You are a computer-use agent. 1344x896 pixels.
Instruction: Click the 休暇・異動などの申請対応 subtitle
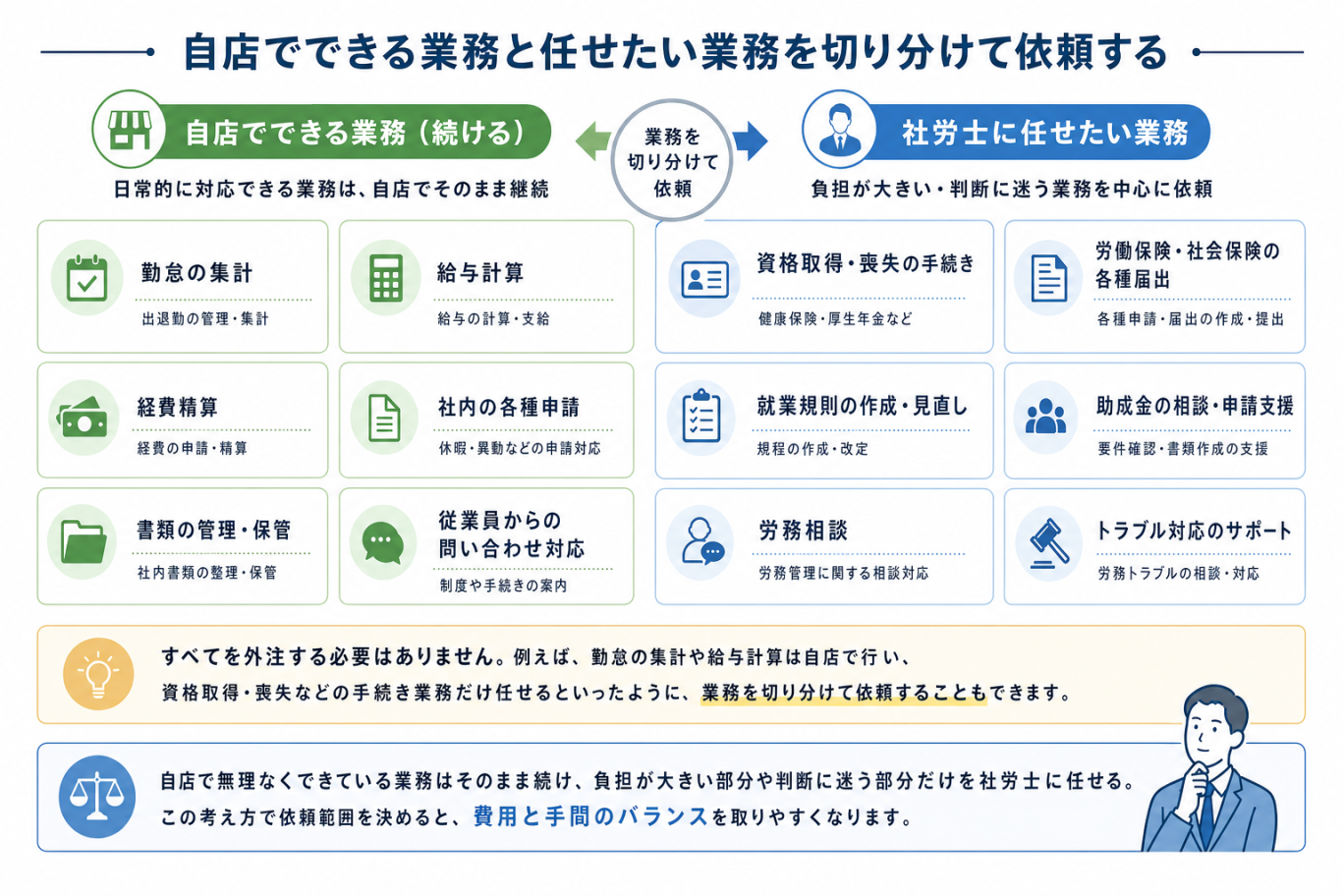pos(520,448)
